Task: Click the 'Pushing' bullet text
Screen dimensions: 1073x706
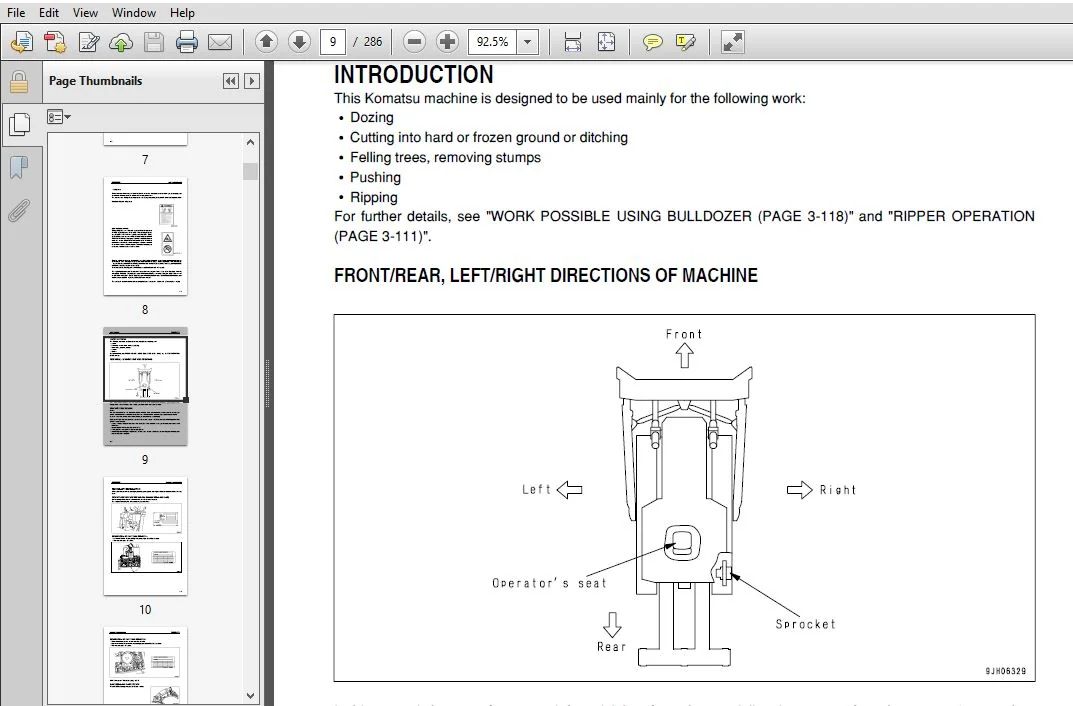Action: [x=375, y=177]
